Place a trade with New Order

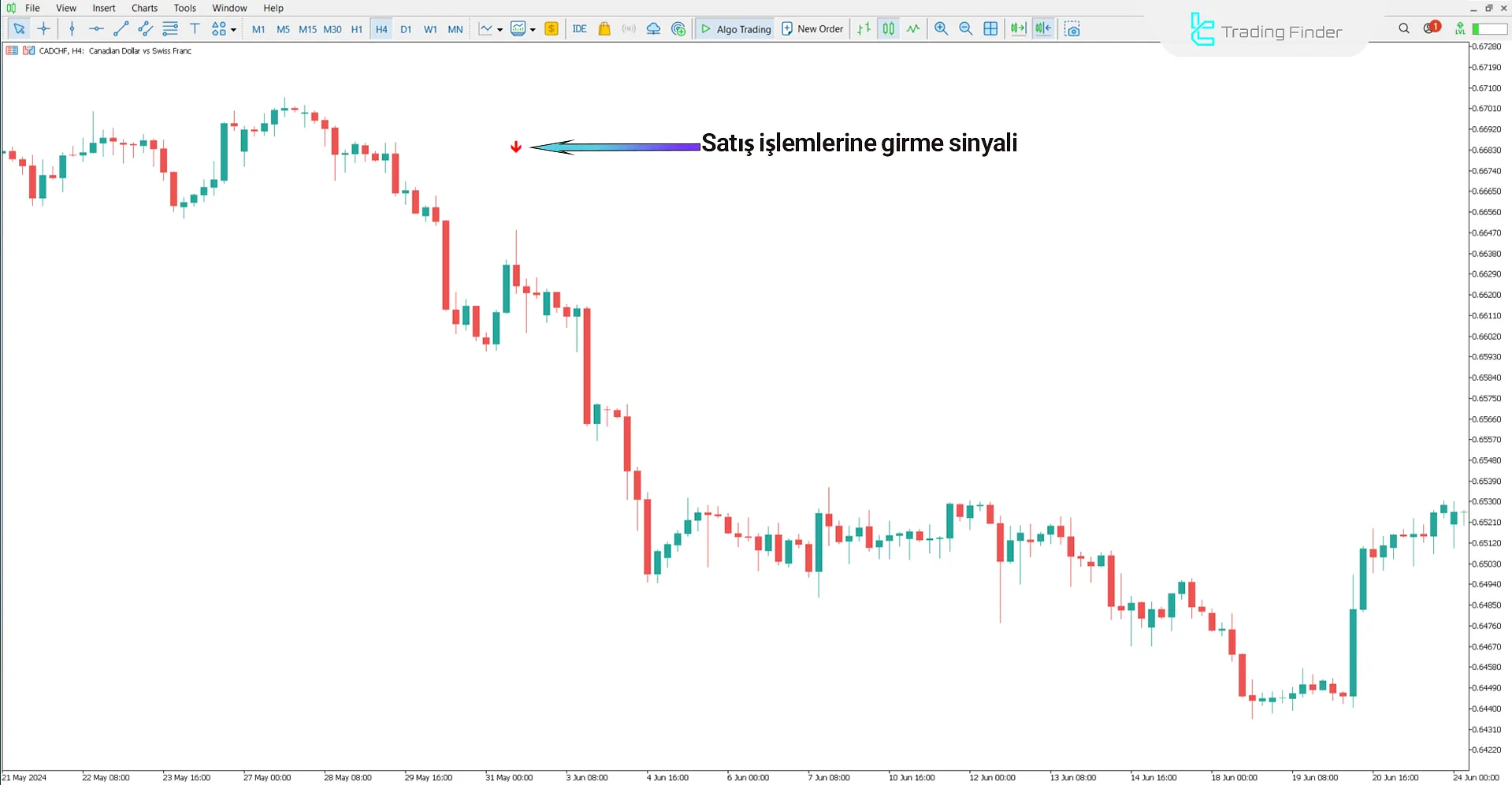pos(812,28)
